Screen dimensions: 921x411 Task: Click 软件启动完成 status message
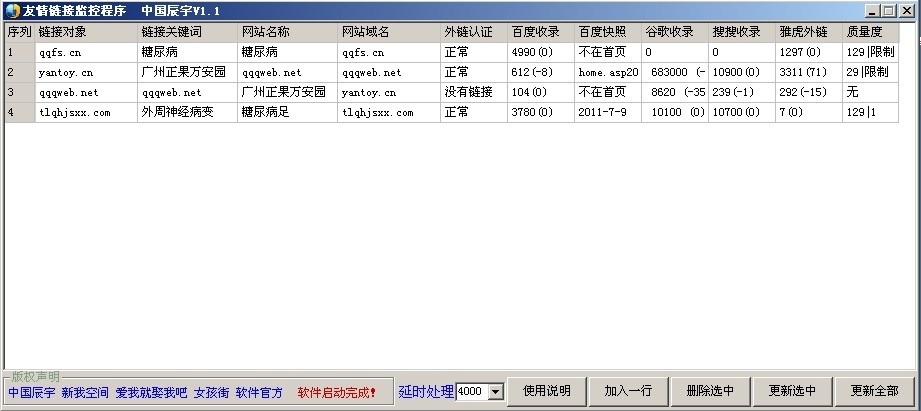(x=337, y=393)
